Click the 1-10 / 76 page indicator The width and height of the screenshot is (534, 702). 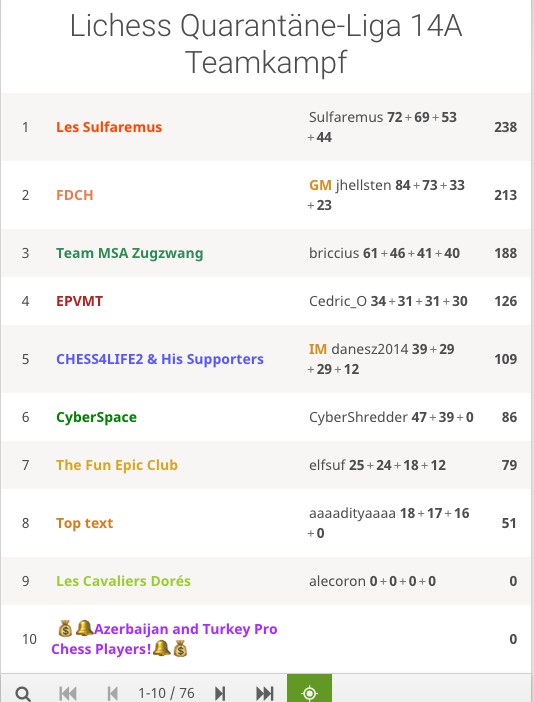click(166, 693)
